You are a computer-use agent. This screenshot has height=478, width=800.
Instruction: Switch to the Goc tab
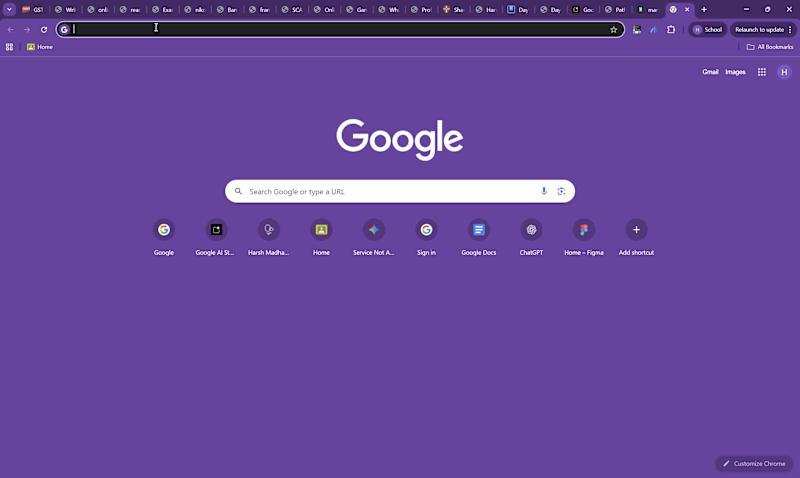583,9
